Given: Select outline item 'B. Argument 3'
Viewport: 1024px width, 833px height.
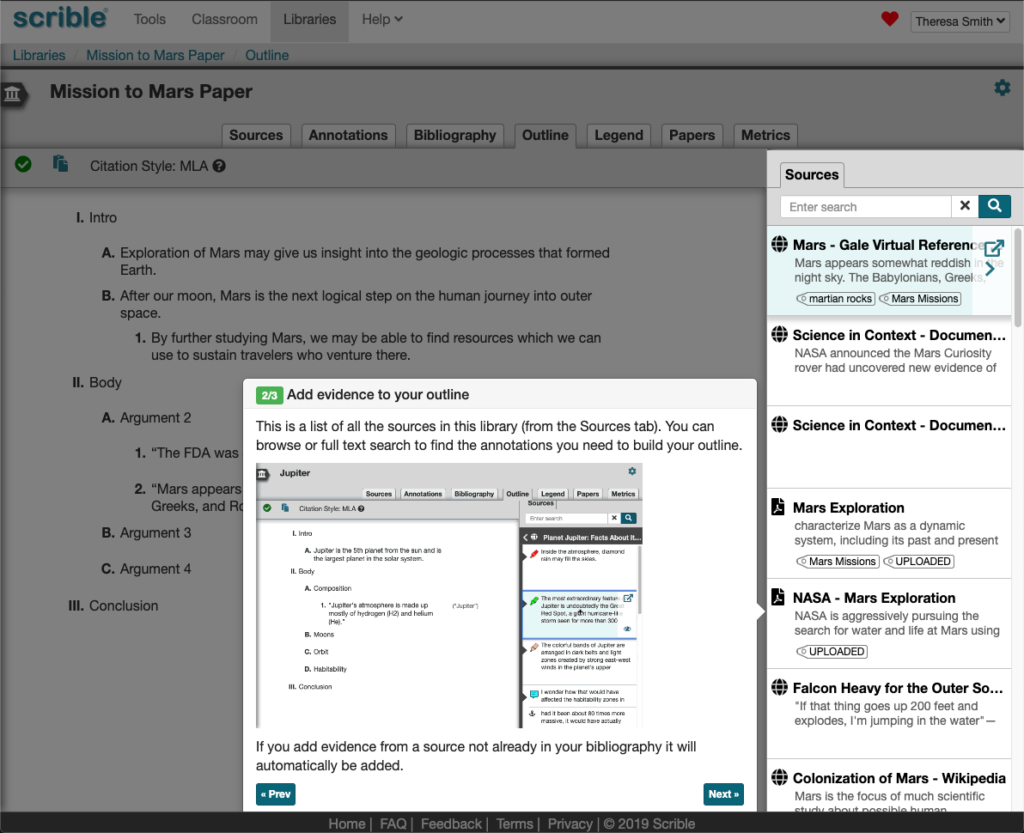Looking at the screenshot, I should coord(146,533).
